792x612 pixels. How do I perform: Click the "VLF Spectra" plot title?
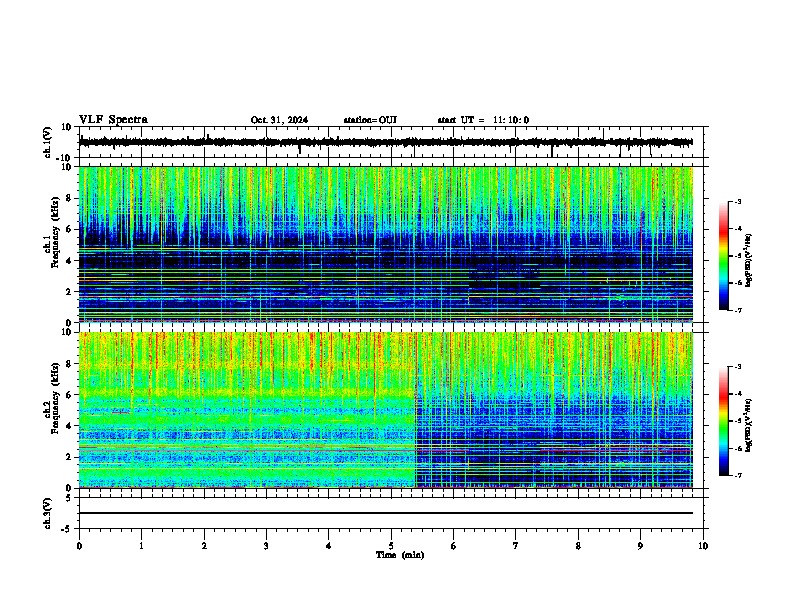[x=113, y=120]
